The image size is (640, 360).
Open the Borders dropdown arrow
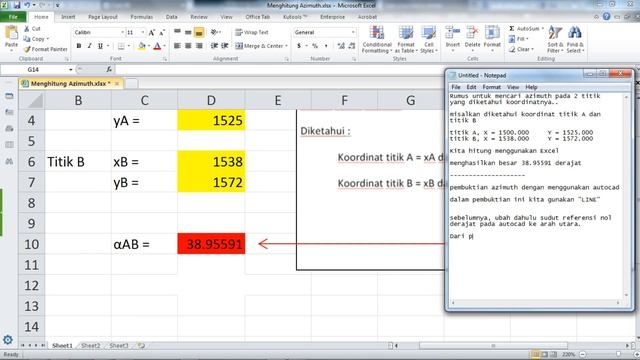pyautogui.click(x=128, y=46)
